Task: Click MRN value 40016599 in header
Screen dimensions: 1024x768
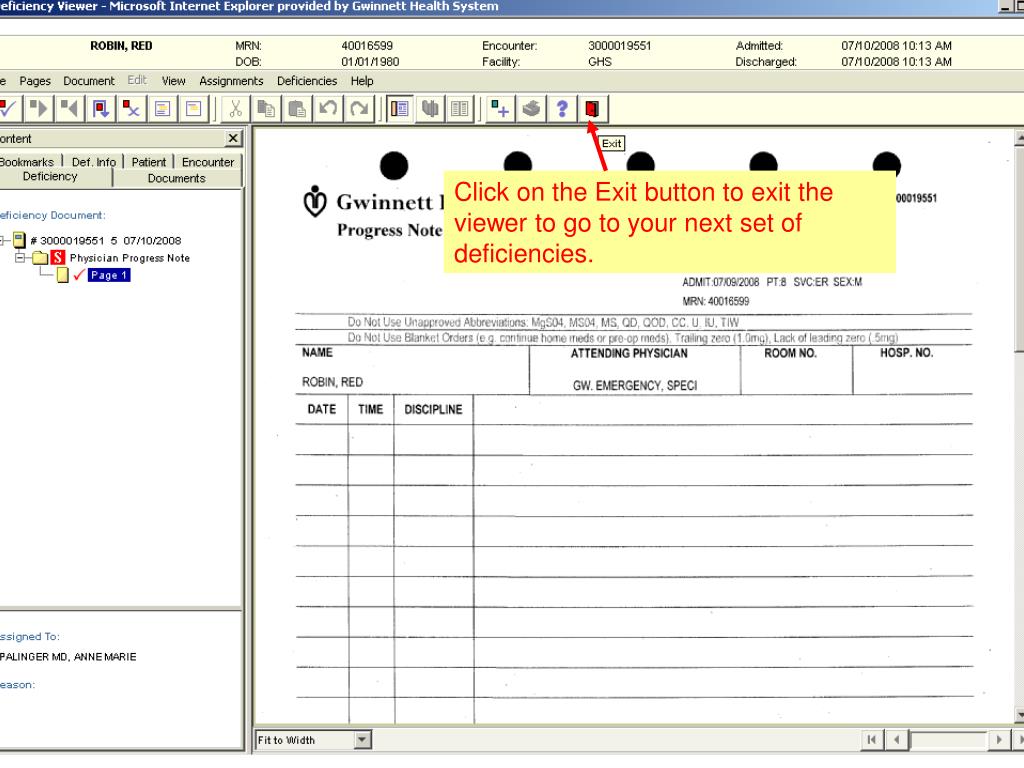Action: pyautogui.click(x=367, y=46)
